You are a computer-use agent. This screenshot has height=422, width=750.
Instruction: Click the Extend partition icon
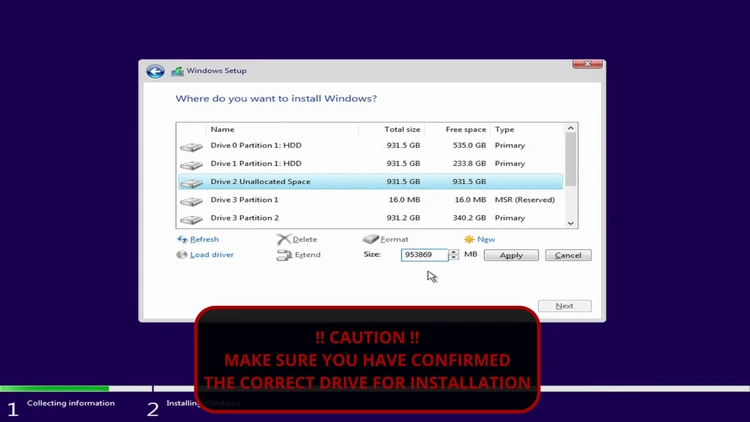[284, 255]
